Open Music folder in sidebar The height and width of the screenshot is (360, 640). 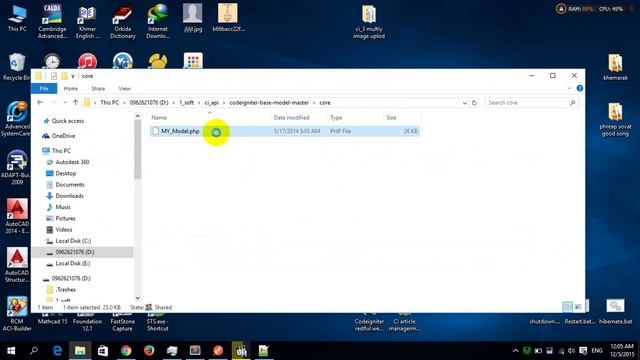point(63,207)
